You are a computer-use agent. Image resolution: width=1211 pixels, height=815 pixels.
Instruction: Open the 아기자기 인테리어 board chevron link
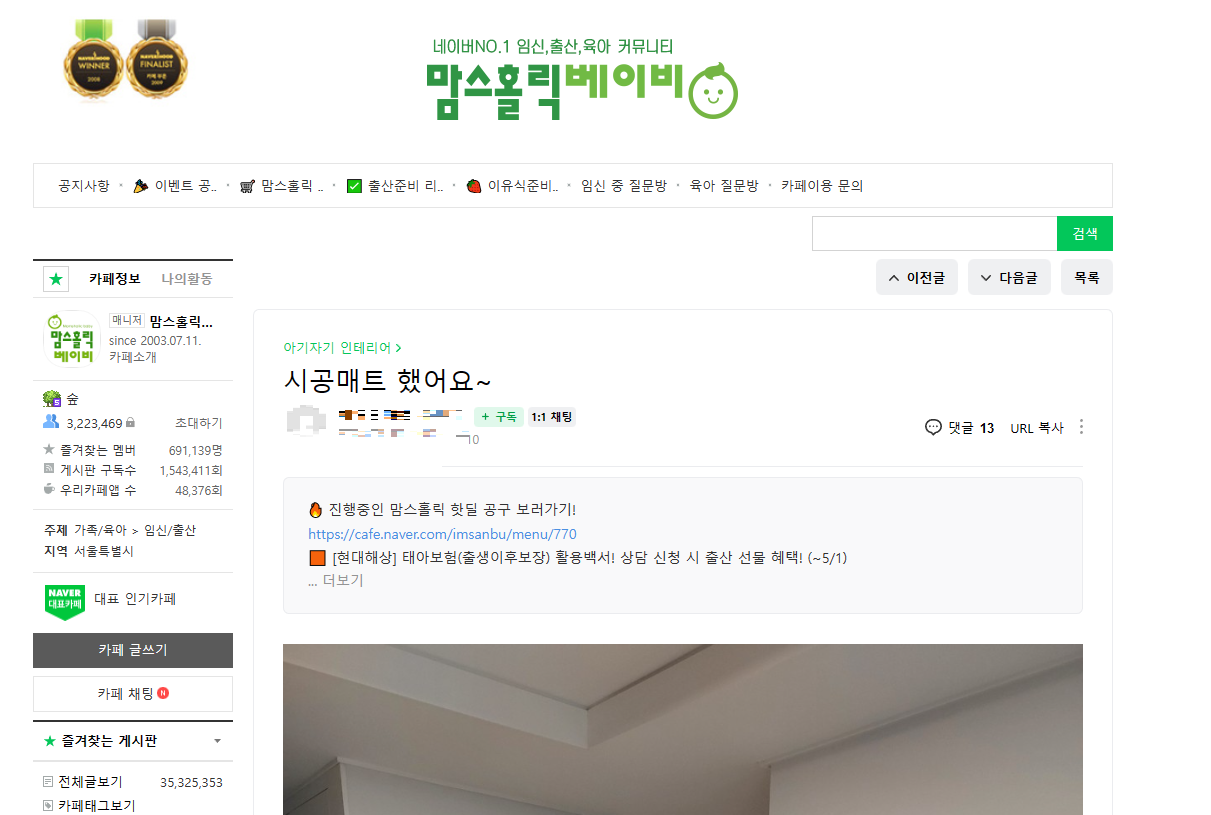[342, 348]
